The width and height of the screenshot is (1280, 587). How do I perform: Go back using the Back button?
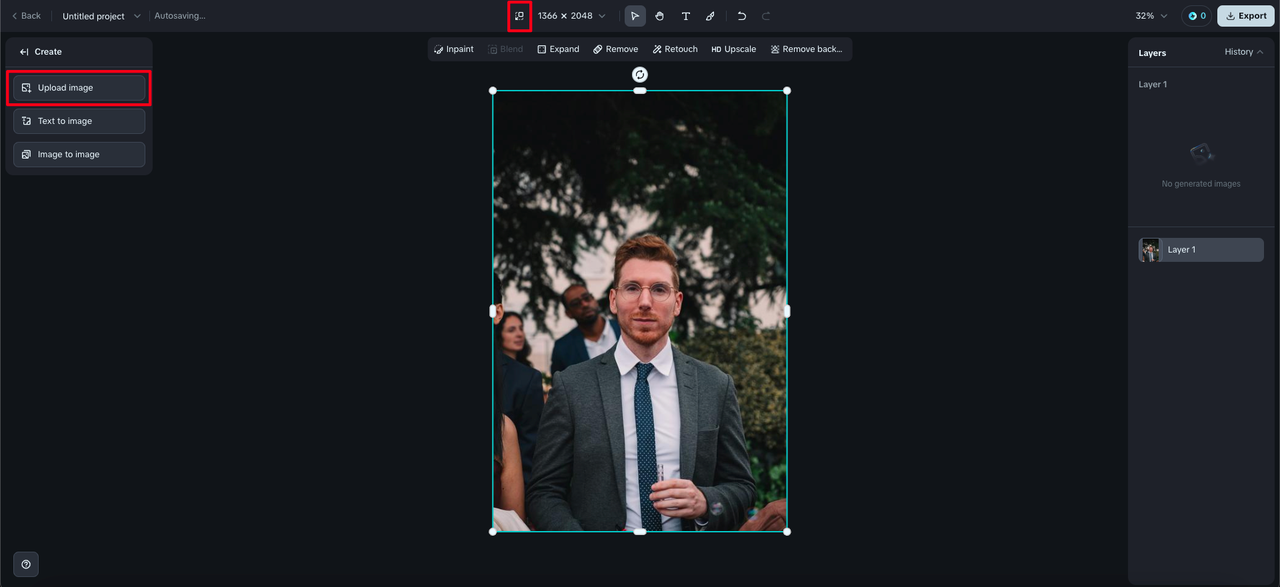27,16
